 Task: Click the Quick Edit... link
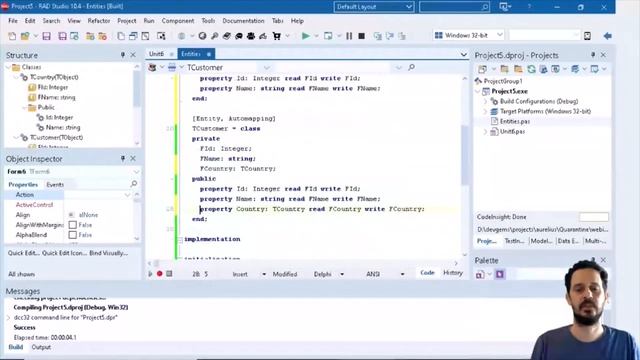24,253
